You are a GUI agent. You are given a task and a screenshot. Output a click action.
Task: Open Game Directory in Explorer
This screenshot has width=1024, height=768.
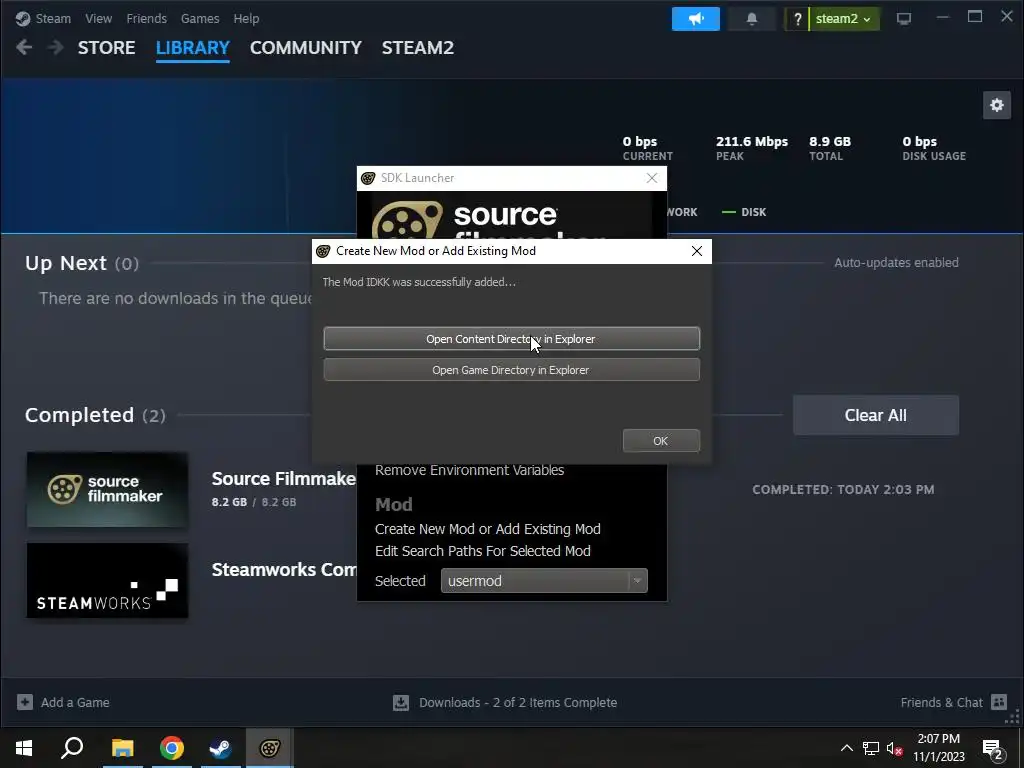tap(511, 370)
